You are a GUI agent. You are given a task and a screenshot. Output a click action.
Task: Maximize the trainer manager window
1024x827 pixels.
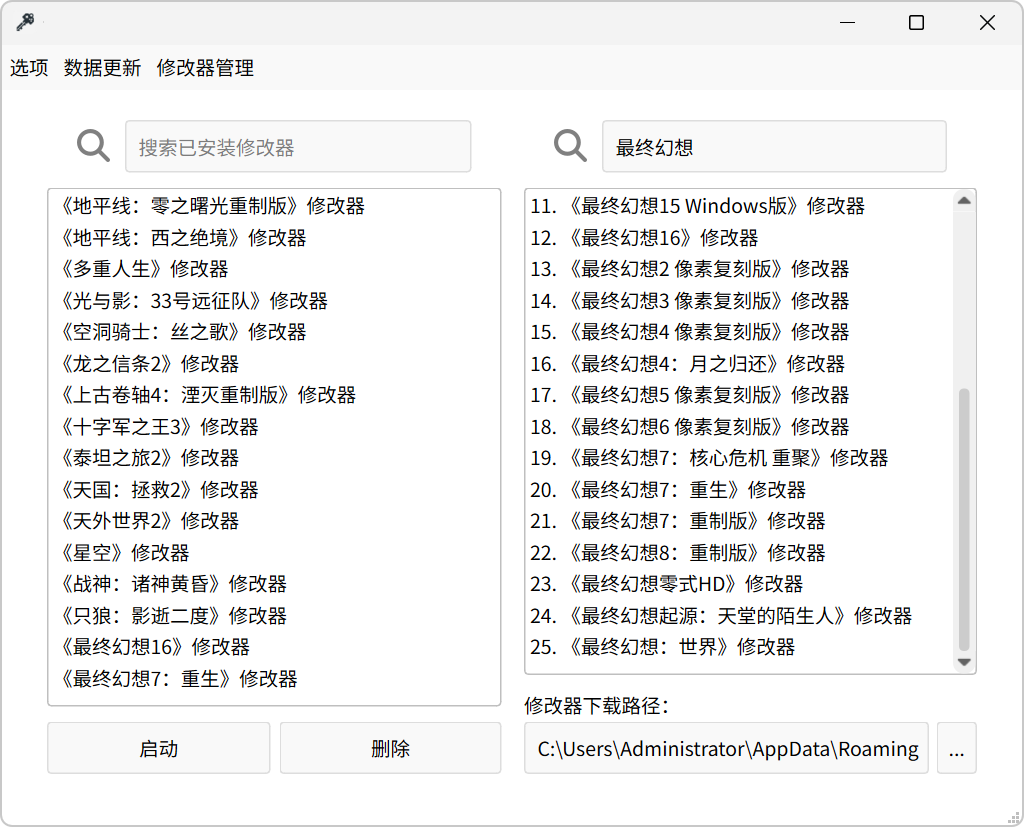916,23
